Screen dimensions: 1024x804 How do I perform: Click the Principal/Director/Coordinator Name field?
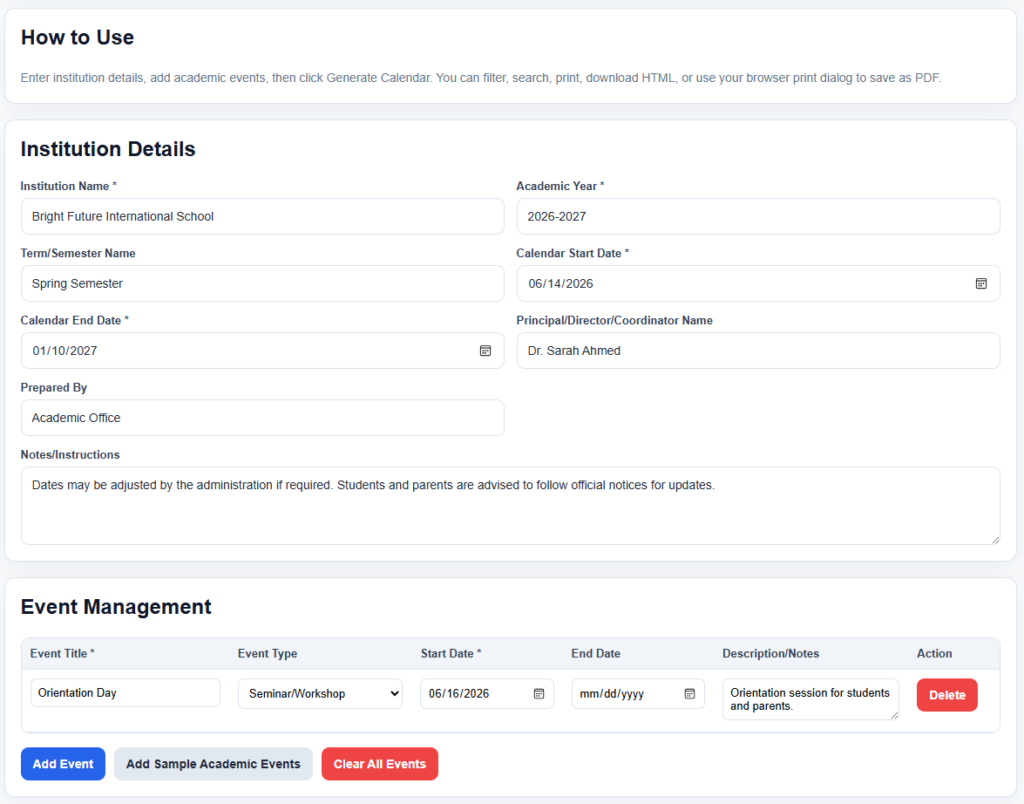pos(758,351)
